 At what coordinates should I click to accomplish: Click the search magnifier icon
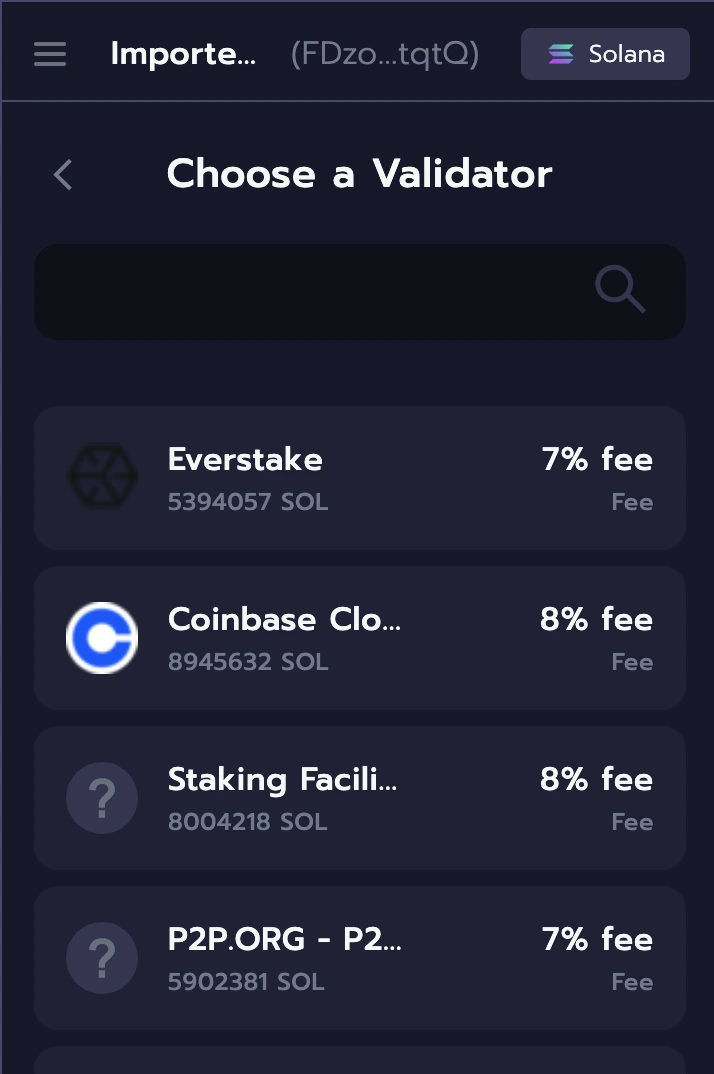[620, 289]
